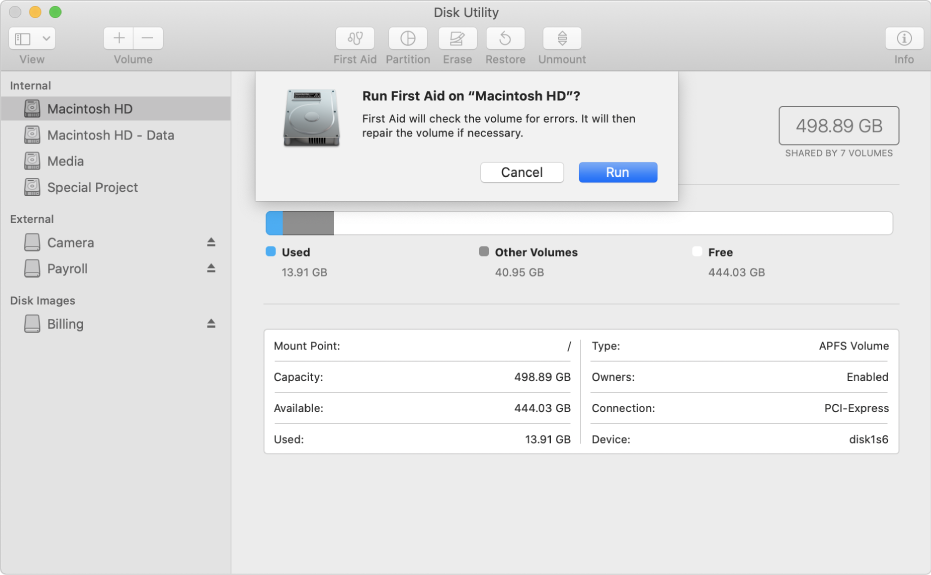931x575 pixels.
Task: Click the Macintosh HD - Data drive icon
Action: (32, 135)
